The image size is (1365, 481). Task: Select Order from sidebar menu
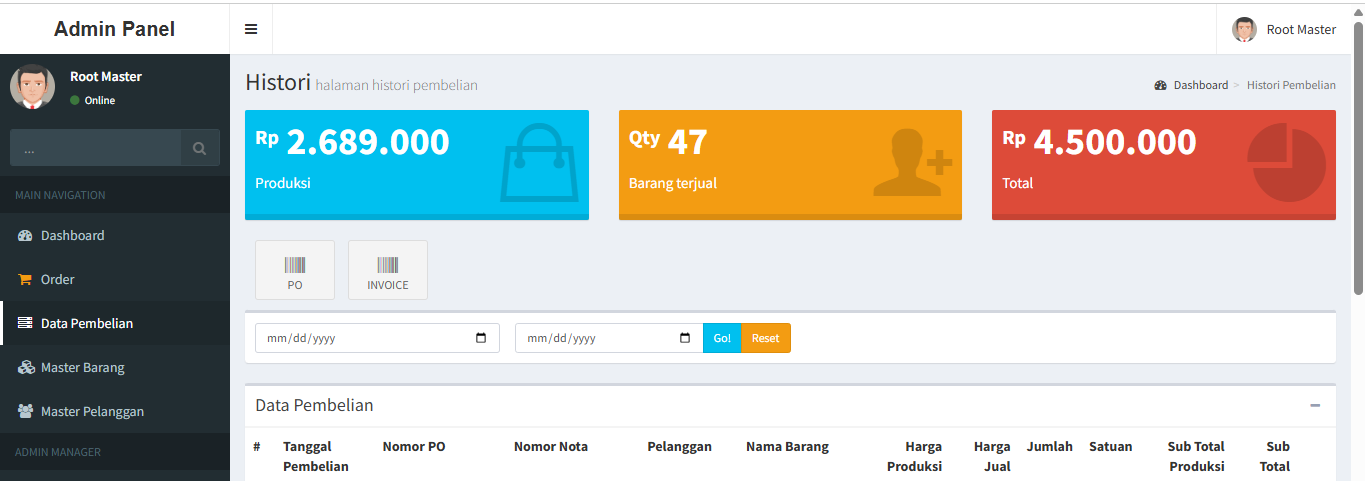coord(57,279)
